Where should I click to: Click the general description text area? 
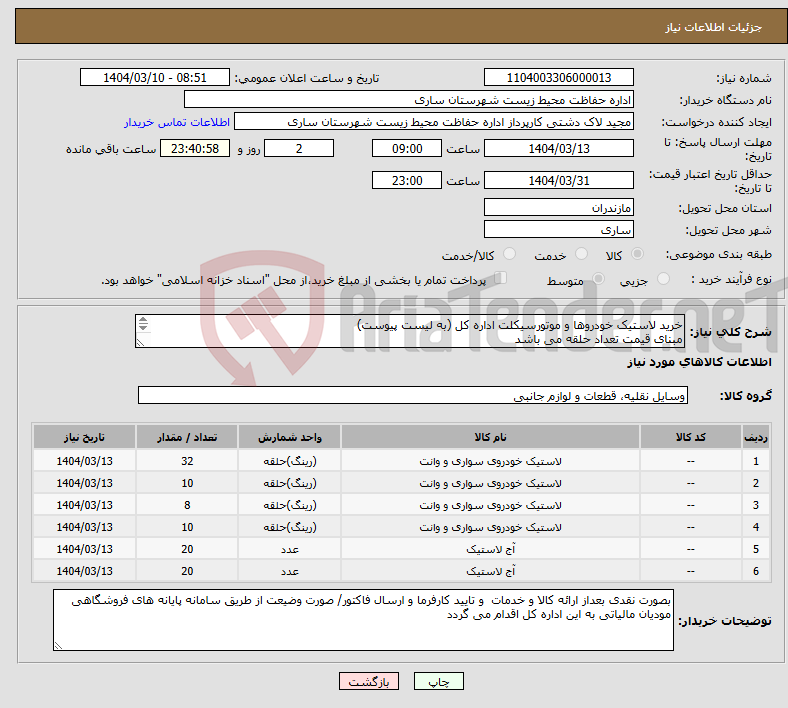click(x=410, y=331)
